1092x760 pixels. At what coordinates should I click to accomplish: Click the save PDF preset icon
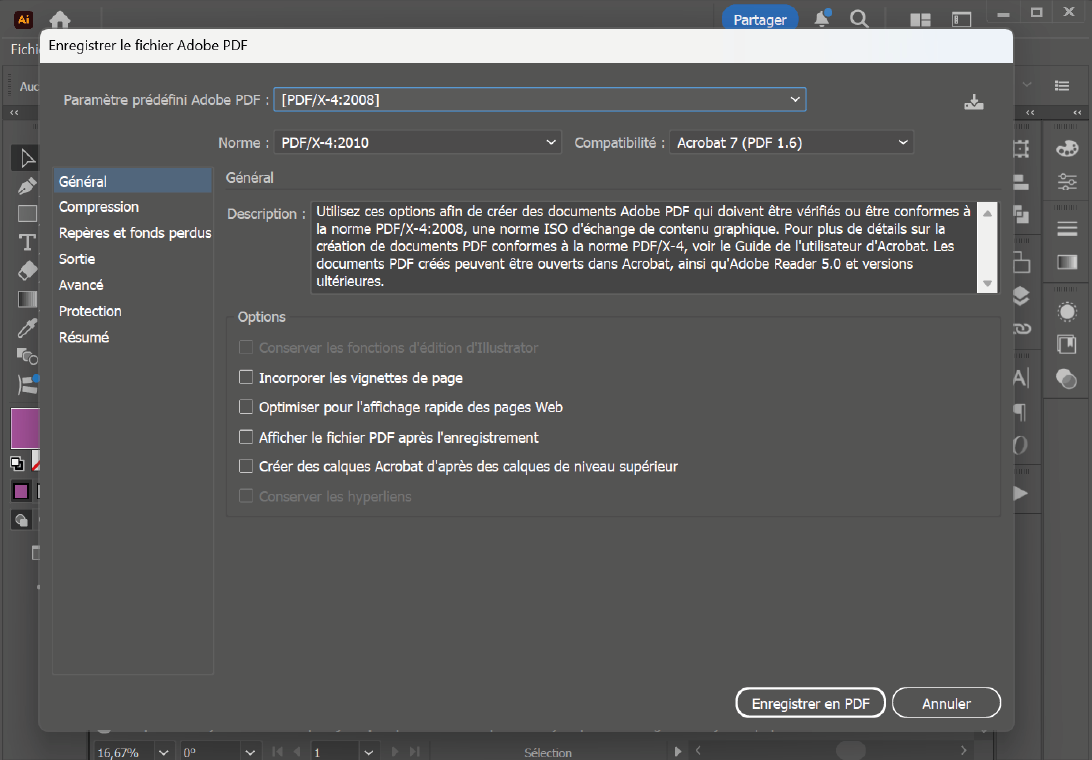(x=973, y=102)
